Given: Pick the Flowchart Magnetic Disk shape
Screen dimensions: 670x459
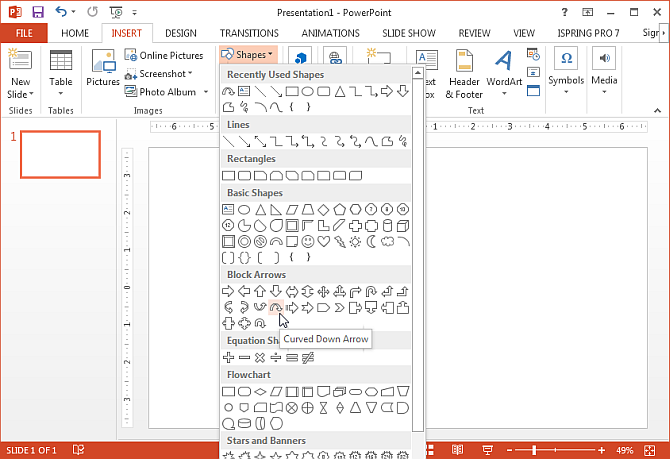Looking at the screenshot, I should coord(244,424).
